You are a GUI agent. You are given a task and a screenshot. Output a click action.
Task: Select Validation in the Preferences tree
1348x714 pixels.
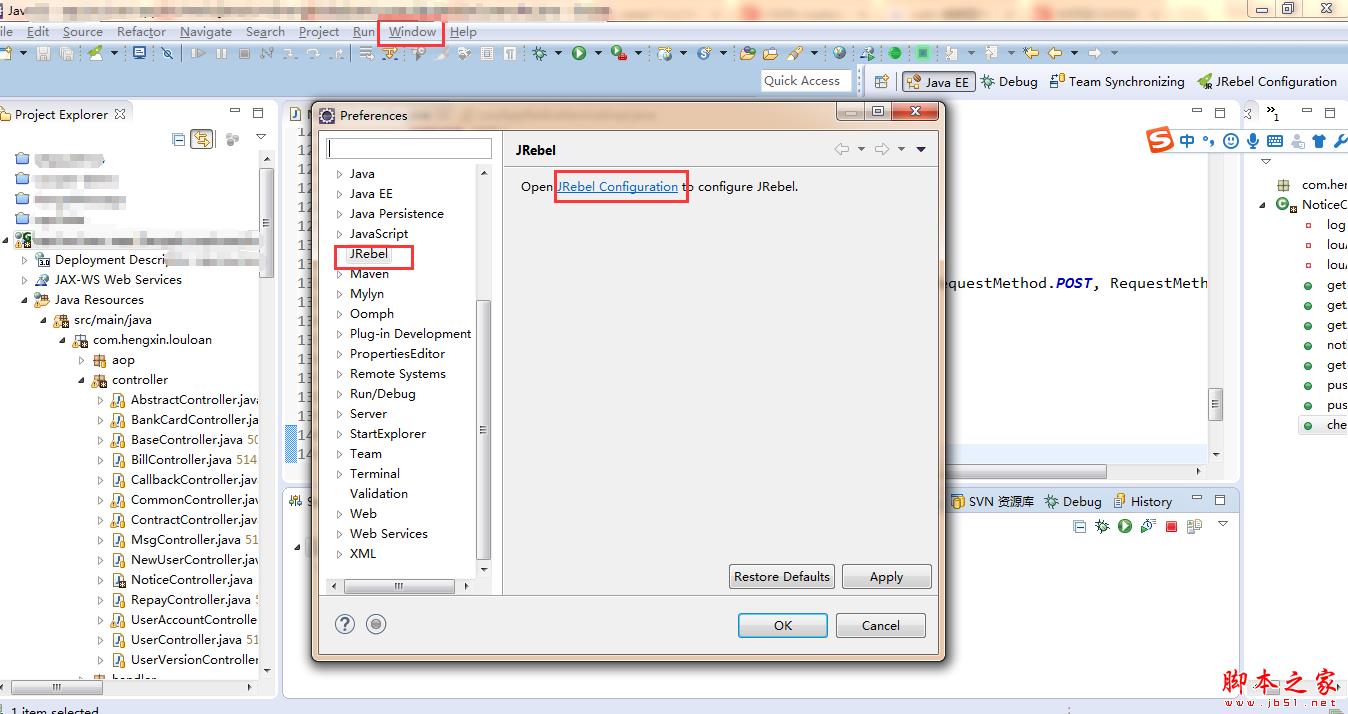click(x=379, y=494)
